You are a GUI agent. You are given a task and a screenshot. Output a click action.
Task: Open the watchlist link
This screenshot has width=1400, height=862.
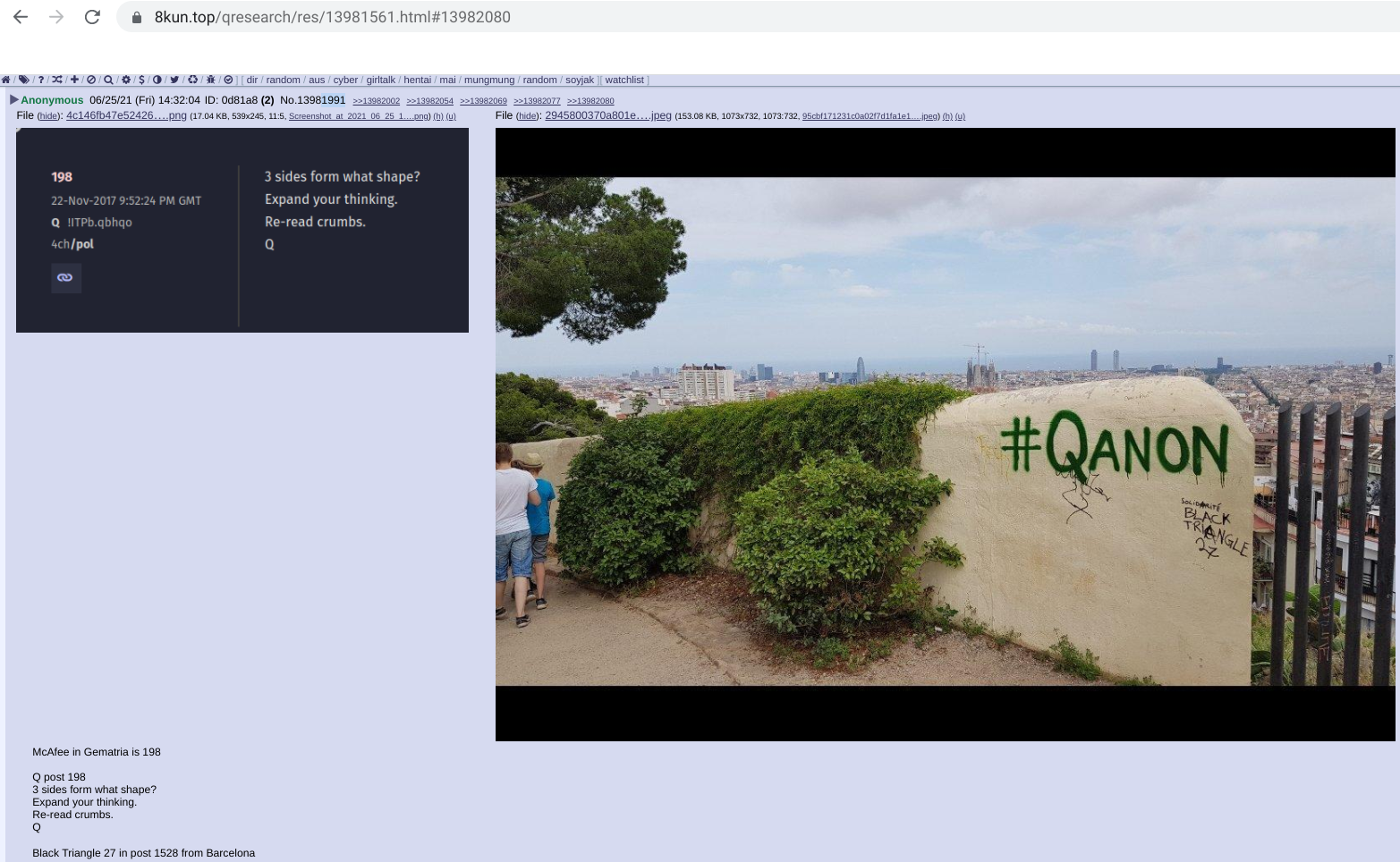pyautogui.click(x=624, y=80)
